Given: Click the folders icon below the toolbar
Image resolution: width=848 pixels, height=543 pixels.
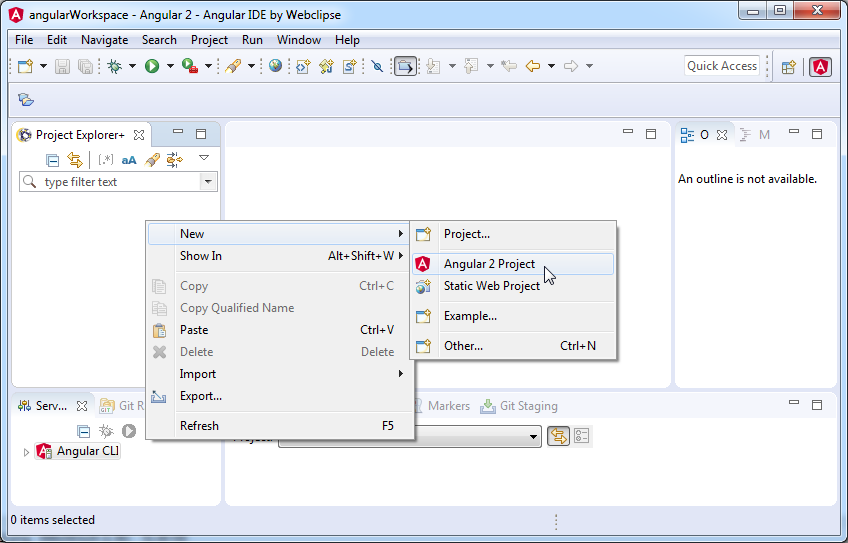Looking at the screenshot, I should pyautogui.click(x=25, y=100).
